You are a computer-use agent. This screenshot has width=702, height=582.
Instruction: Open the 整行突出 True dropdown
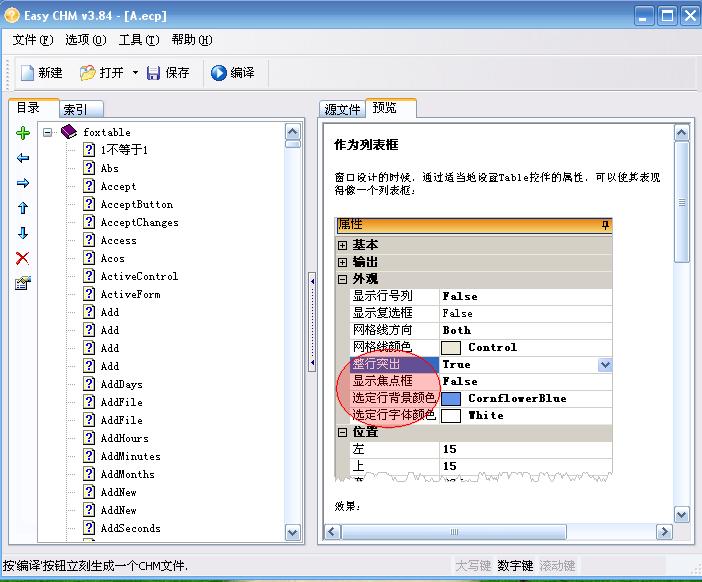tap(605, 365)
